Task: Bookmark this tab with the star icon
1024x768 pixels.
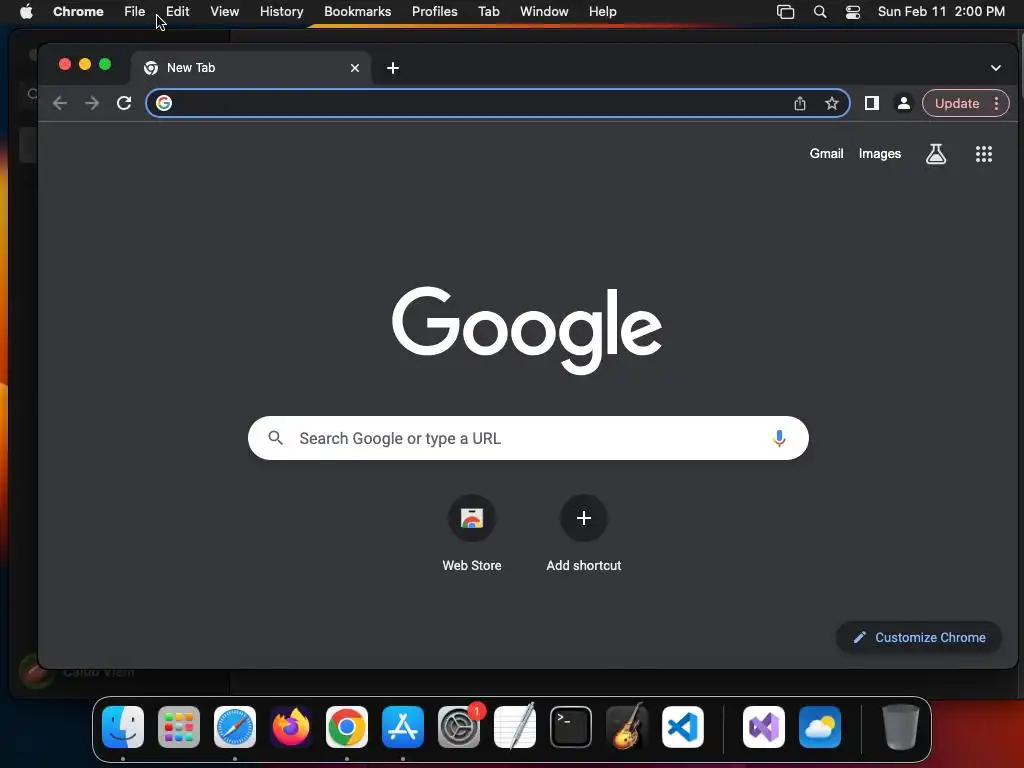Action: coord(831,103)
